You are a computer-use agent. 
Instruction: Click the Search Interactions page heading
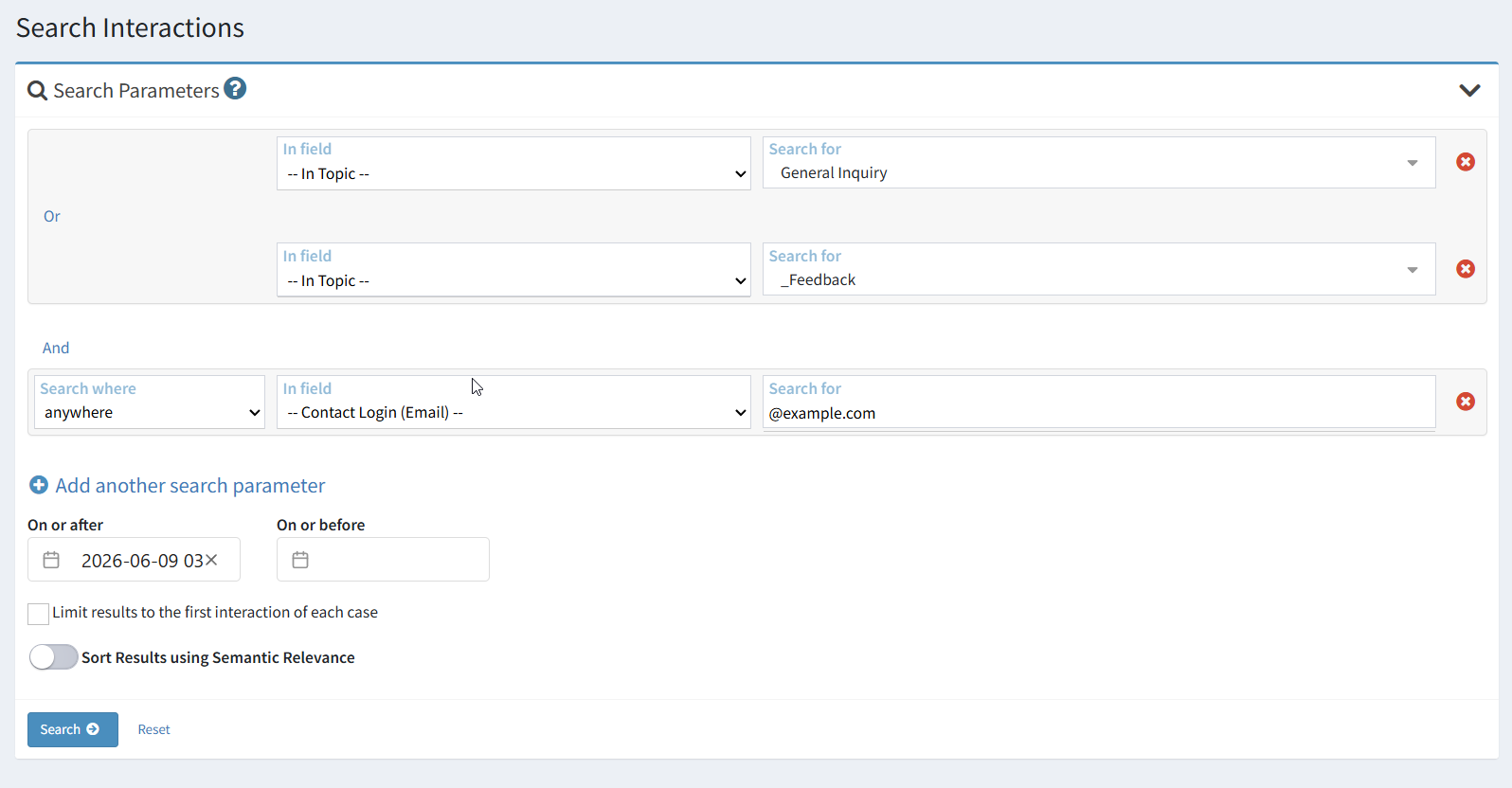click(130, 27)
